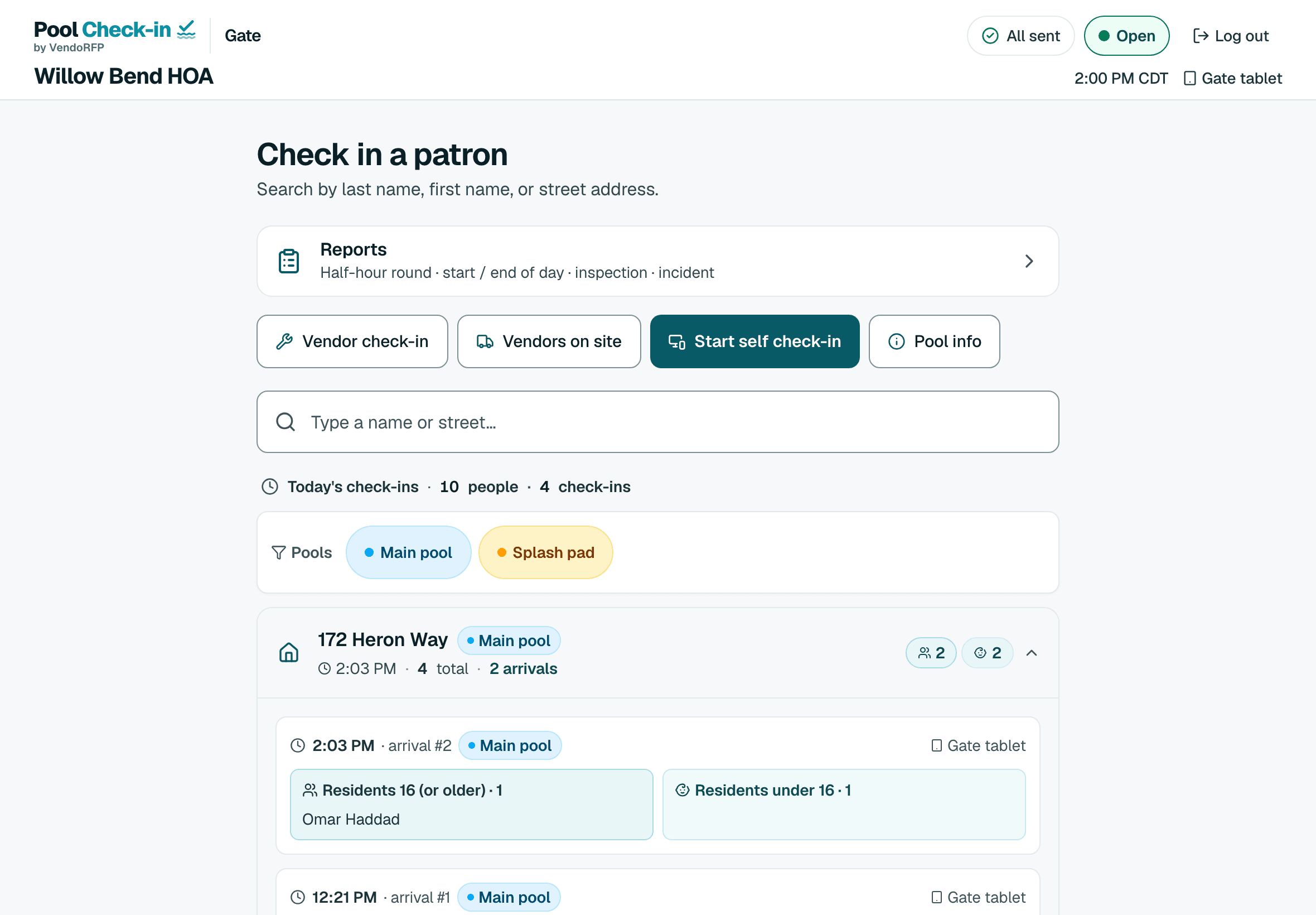Viewport: 1316px width, 915px height.
Task: Click the Main pool tag on arrival #1
Action: [x=509, y=898]
